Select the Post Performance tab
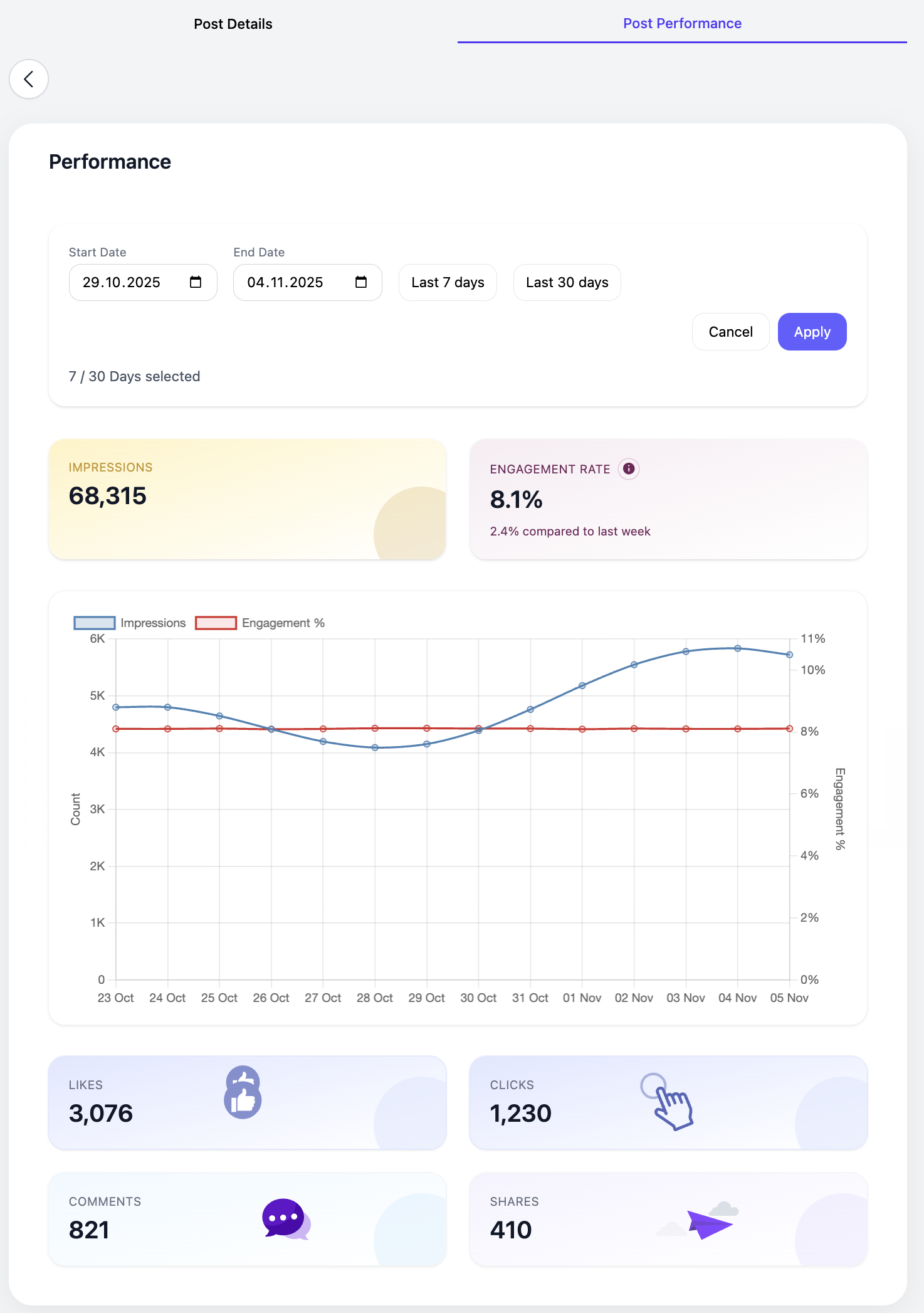924x1313 pixels. click(682, 24)
